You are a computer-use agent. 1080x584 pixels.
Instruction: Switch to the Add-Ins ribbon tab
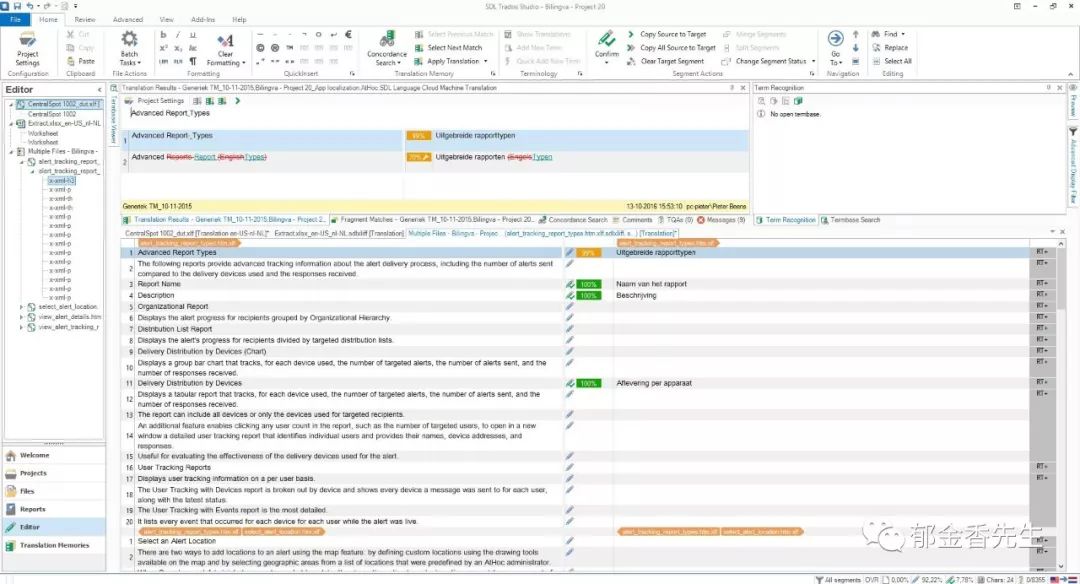click(x=202, y=19)
